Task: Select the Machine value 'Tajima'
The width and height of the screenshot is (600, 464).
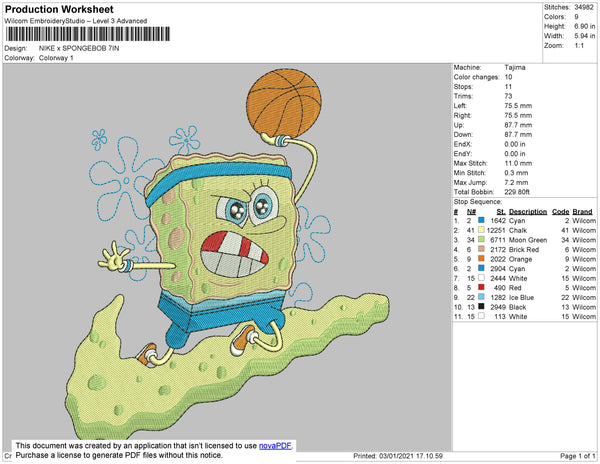Action: pos(515,67)
